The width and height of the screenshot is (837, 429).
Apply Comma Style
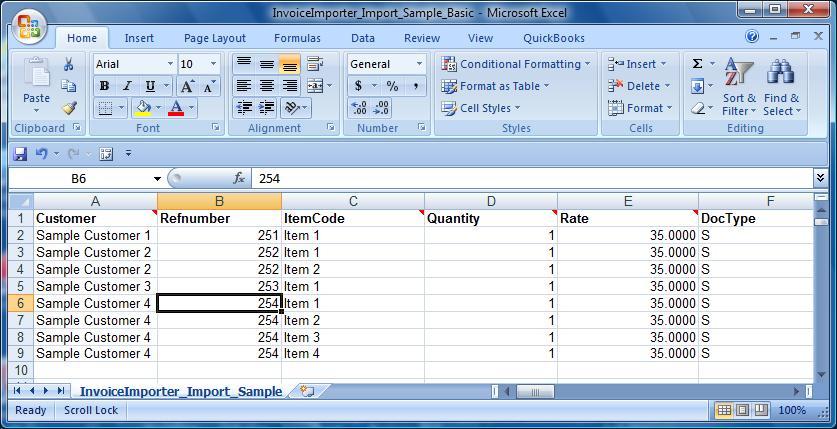click(415, 86)
